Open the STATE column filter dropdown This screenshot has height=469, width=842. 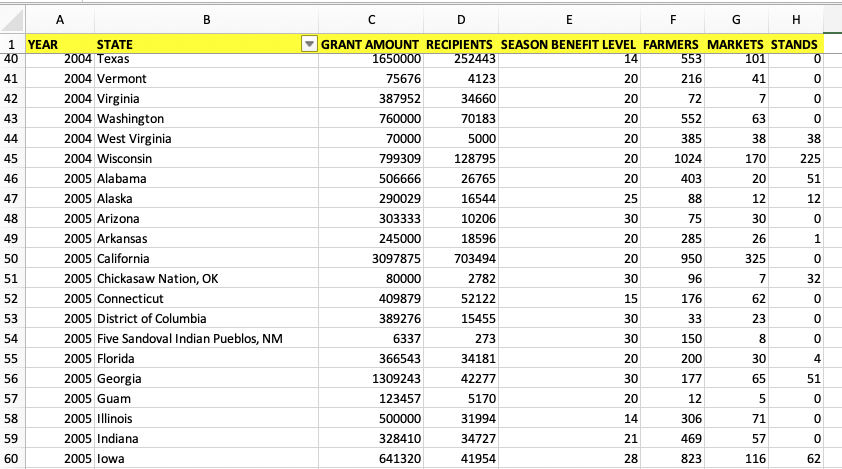309,44
